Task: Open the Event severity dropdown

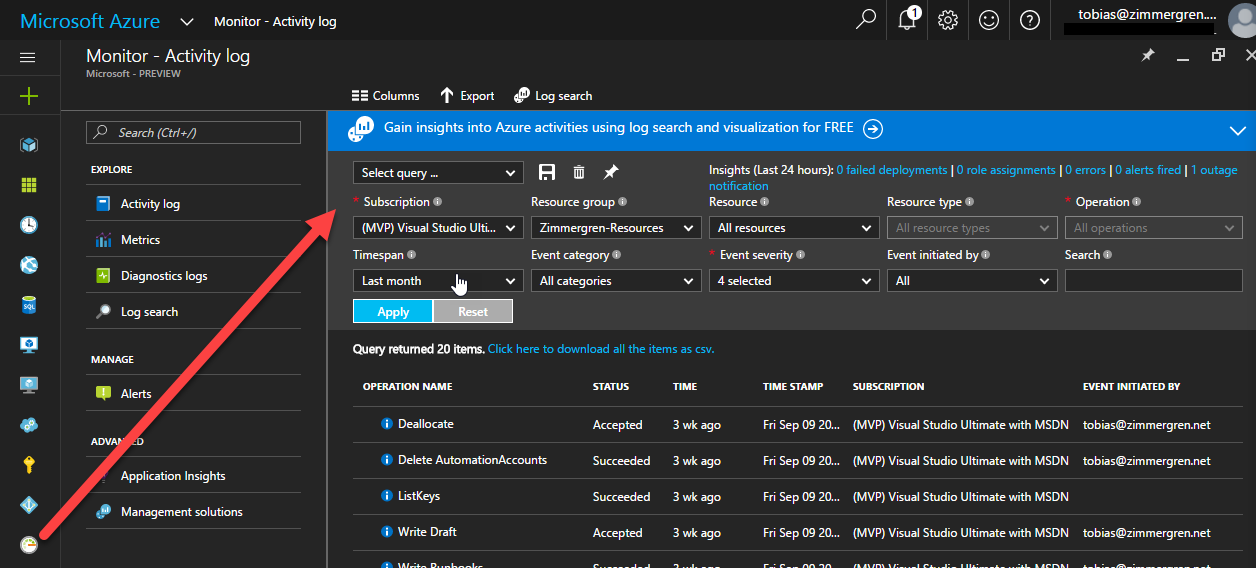Action: coord(794,281)
